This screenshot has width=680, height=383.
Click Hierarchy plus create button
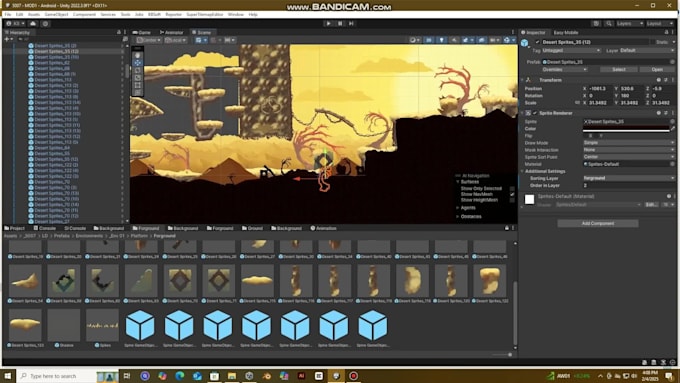[7, 39]
